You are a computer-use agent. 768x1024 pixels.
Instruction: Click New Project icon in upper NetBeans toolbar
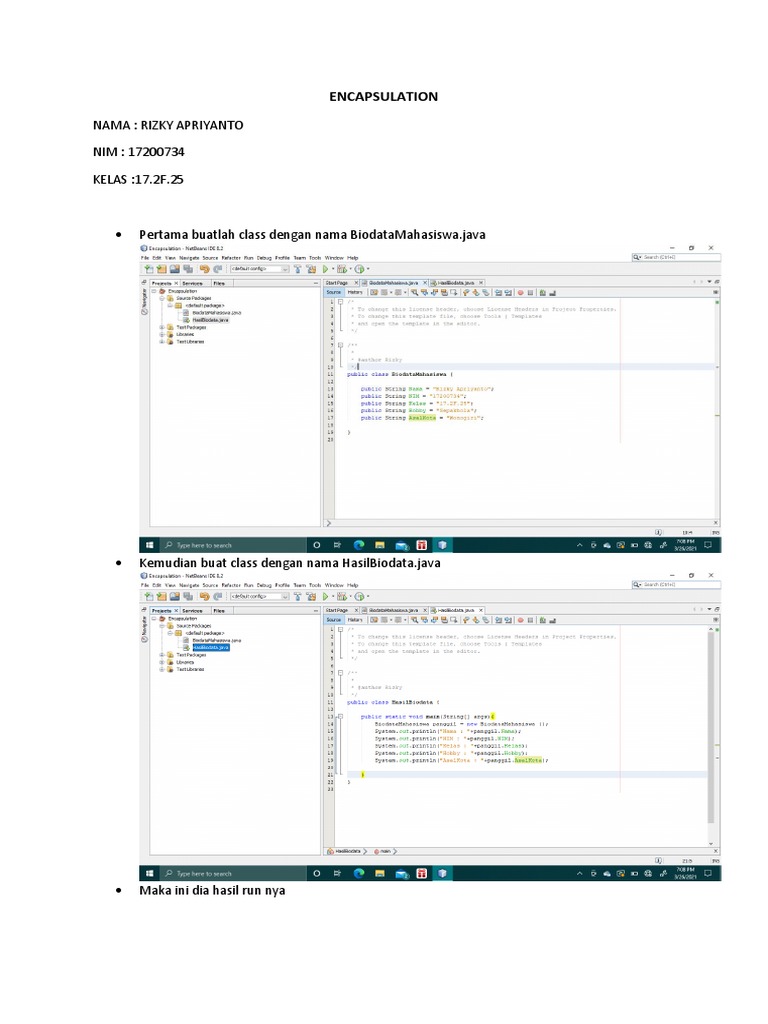tap(149, 269)
